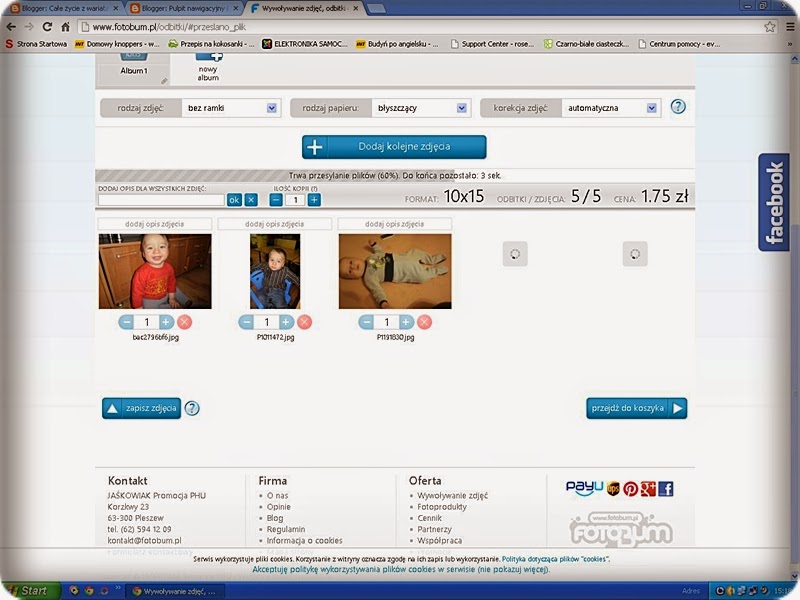Show more bookmarks with chevron

click(790, 44)
